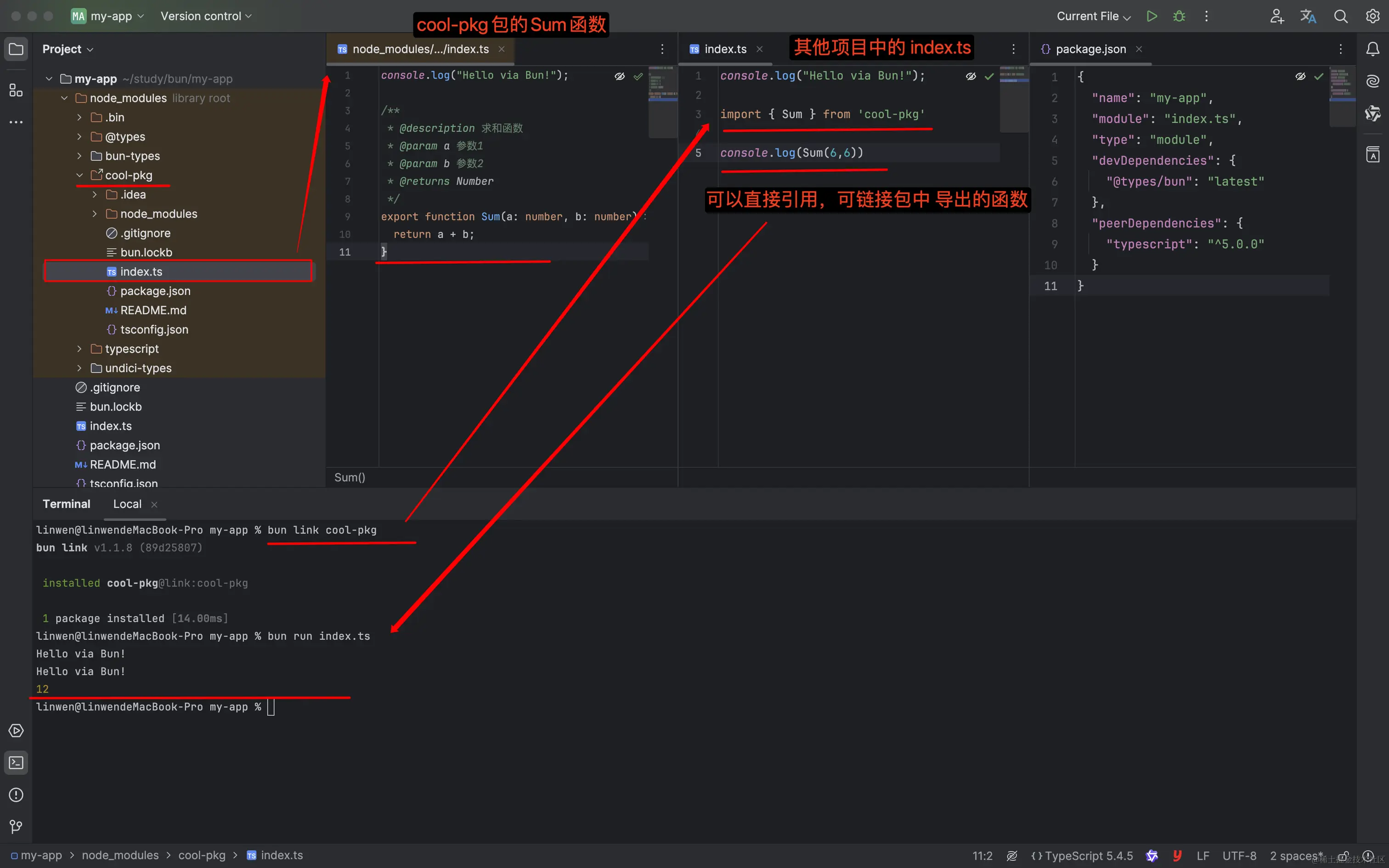Collapse the cool-pkg folder
Screen dimensions: 1389x868
[x=79, y=175]
